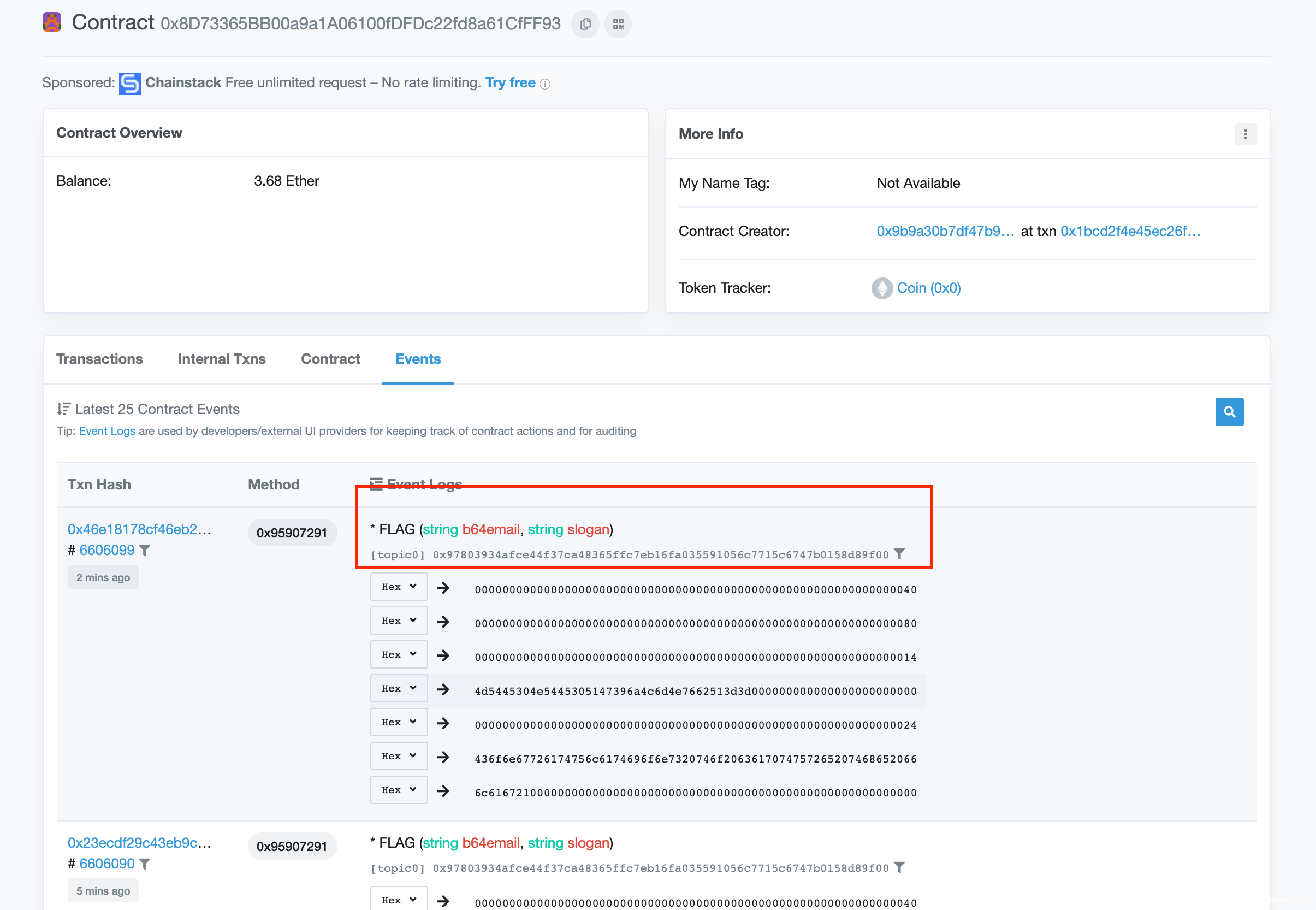Open Hex dropdown for first data row
Viewport: 1316px width, 910px height.
coord(399,587)
